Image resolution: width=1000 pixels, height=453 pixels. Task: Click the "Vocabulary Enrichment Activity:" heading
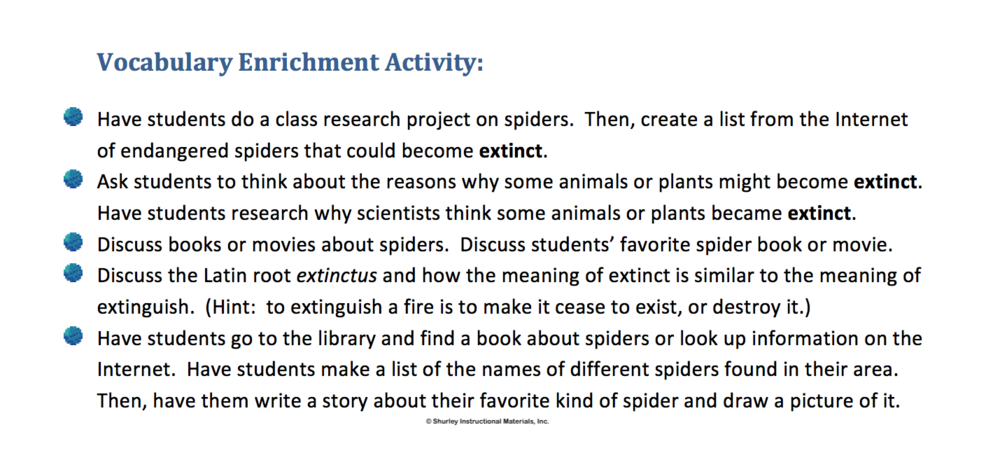[290, 64]
